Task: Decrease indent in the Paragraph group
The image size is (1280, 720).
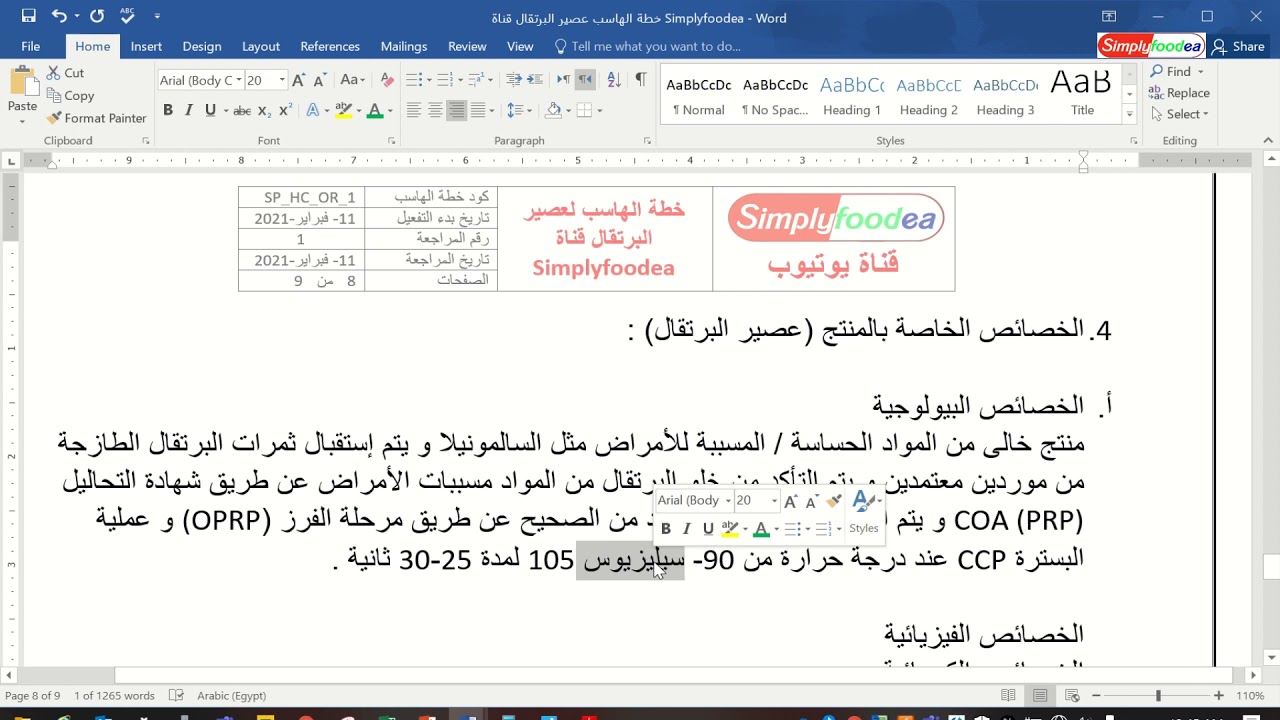Action: 514,80
